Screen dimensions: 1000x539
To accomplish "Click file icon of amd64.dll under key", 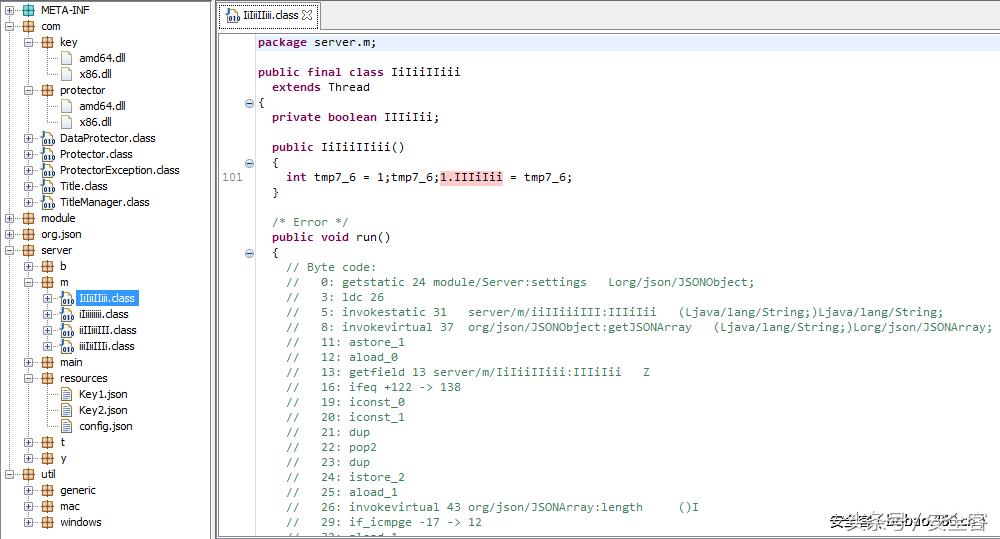I will point(67,58).
